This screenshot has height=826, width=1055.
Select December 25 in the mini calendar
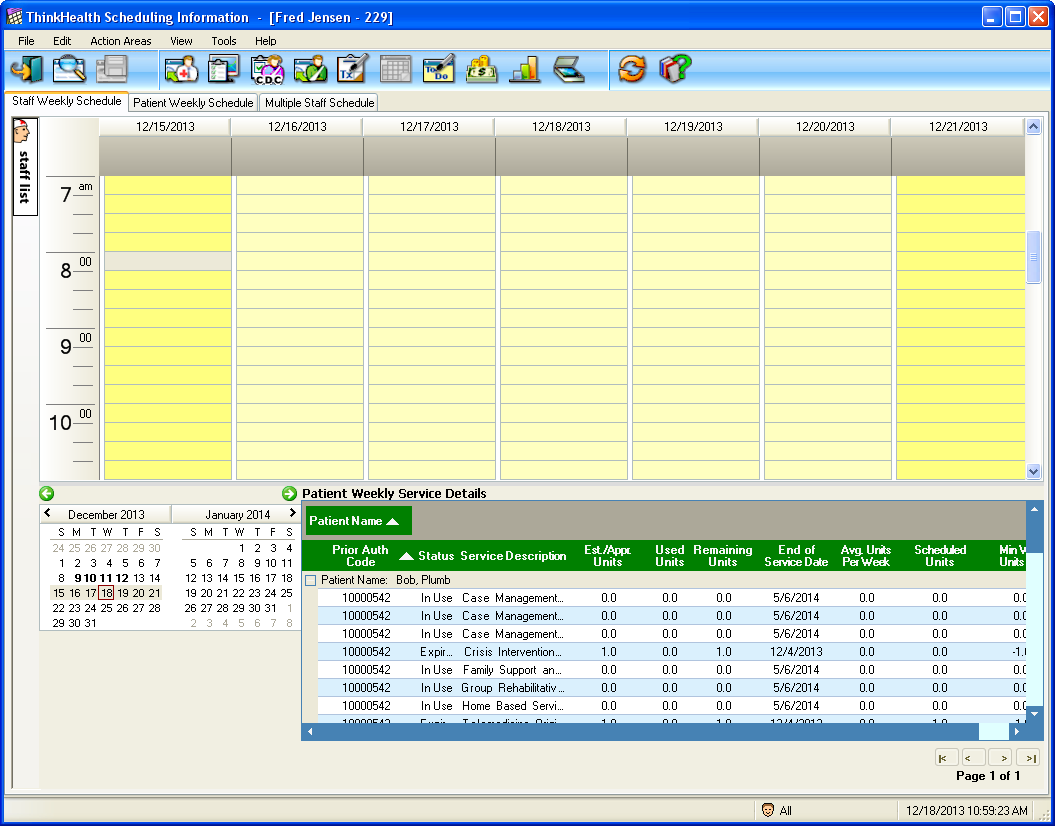pyautogui.click(x=106, y=608)
